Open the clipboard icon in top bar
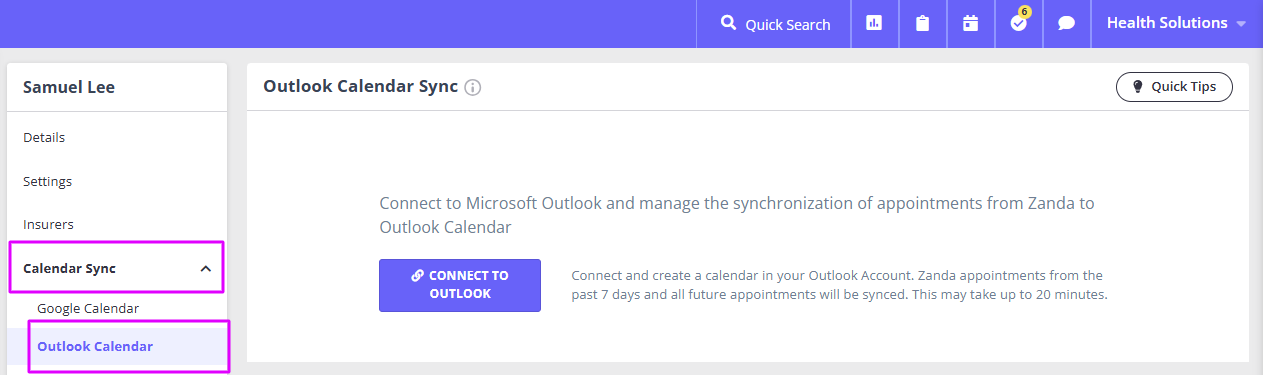 [x=922, y=23]
